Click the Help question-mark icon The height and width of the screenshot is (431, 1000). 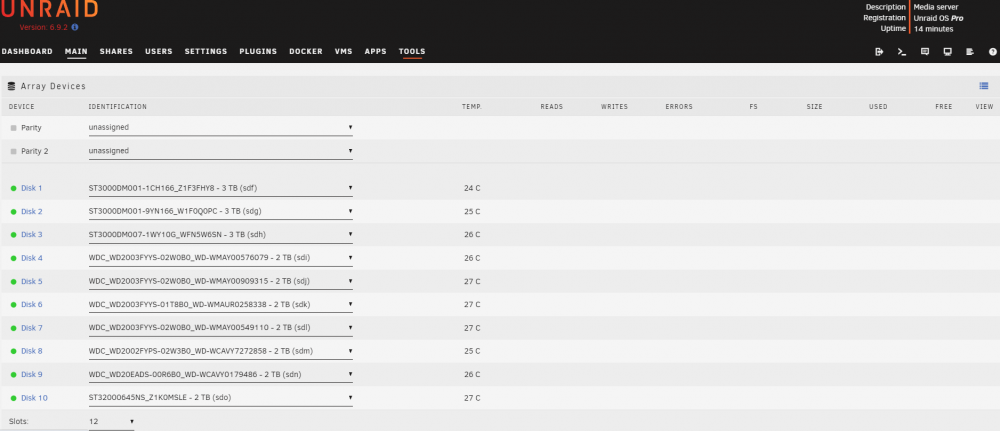tap(992, 52)
